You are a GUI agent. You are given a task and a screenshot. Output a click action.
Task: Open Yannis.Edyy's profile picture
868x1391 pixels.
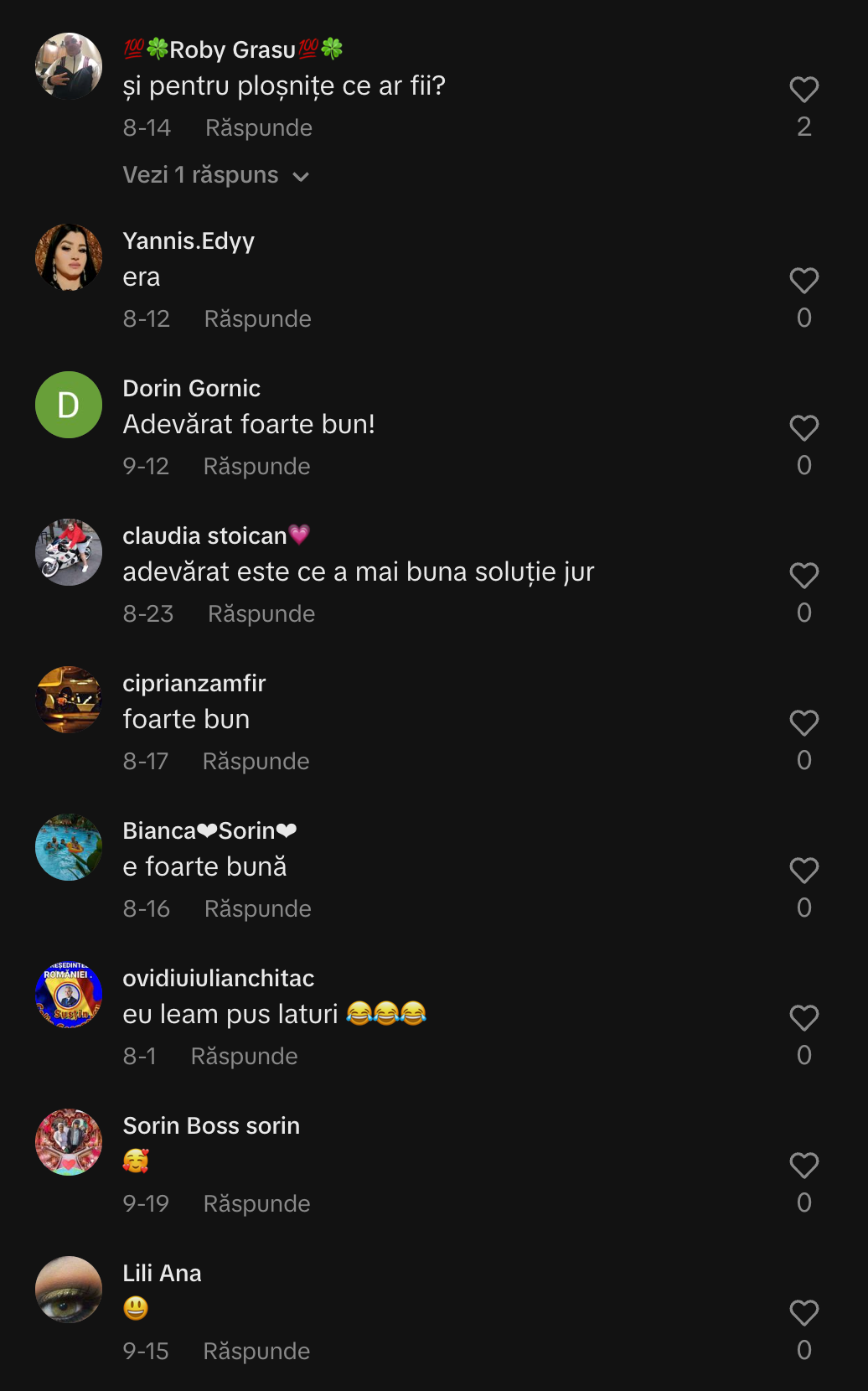click(69, 257)
